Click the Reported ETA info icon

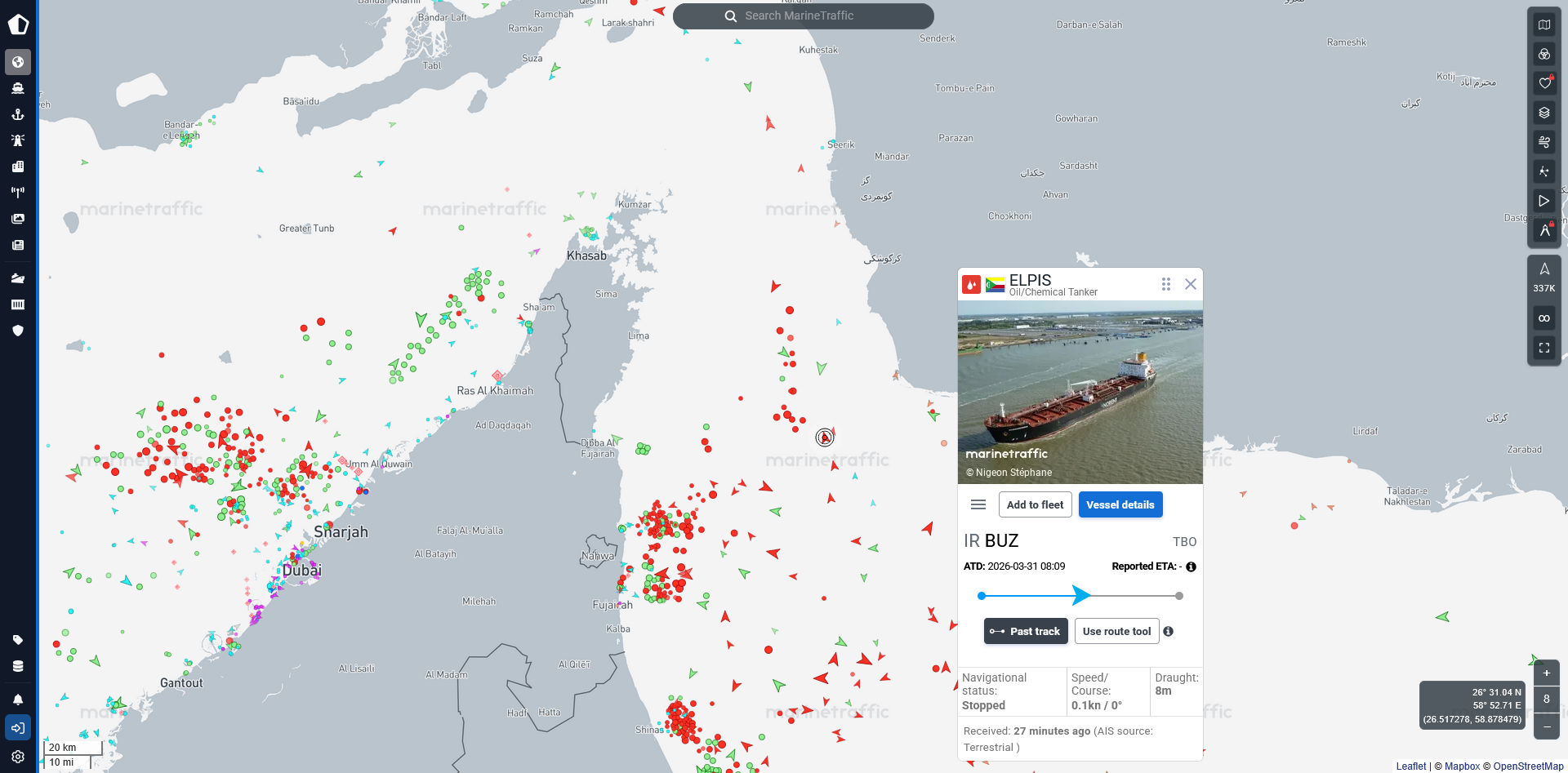[x=1191, y=566]
